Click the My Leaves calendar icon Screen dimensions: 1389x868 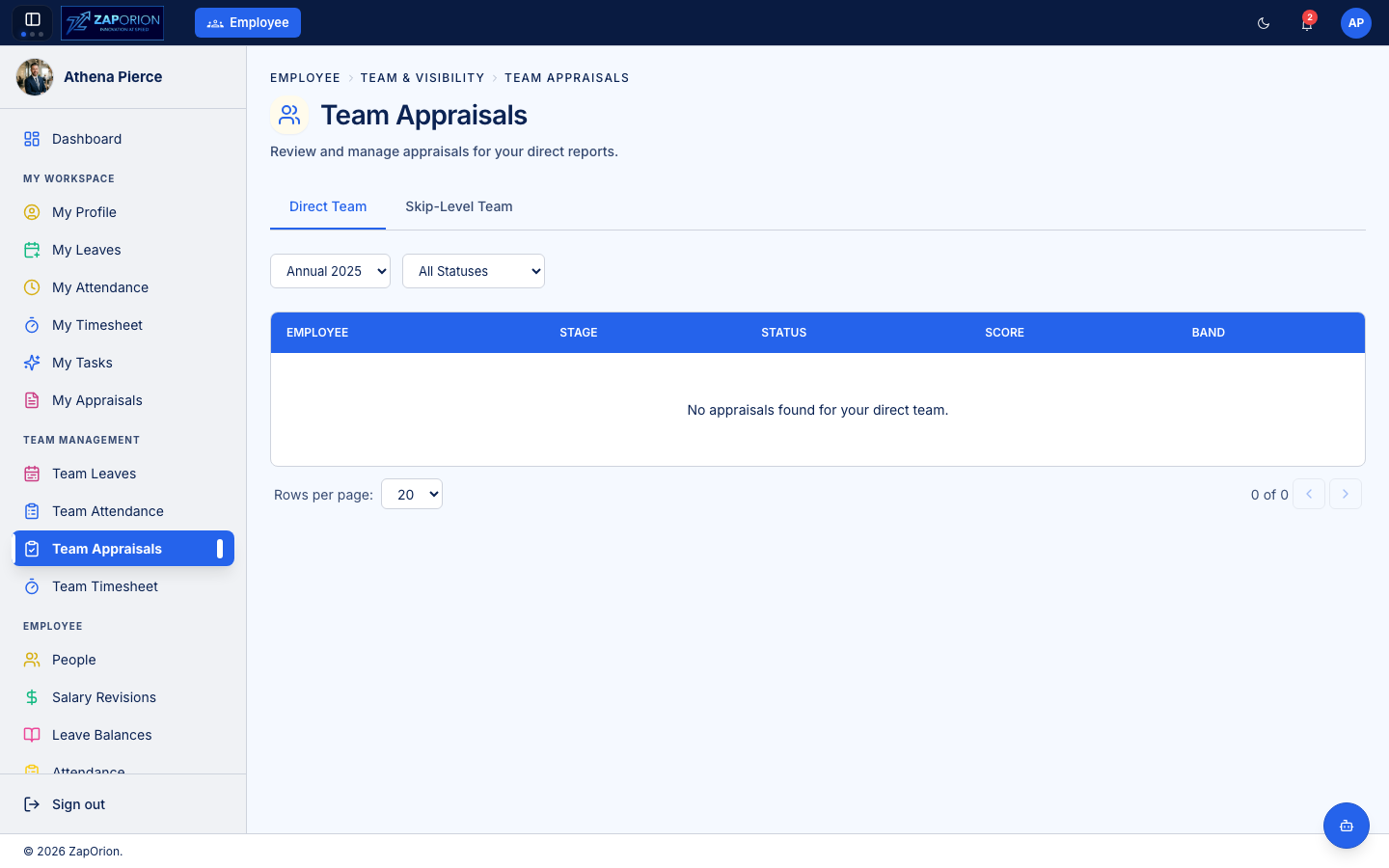click(32, 250)
